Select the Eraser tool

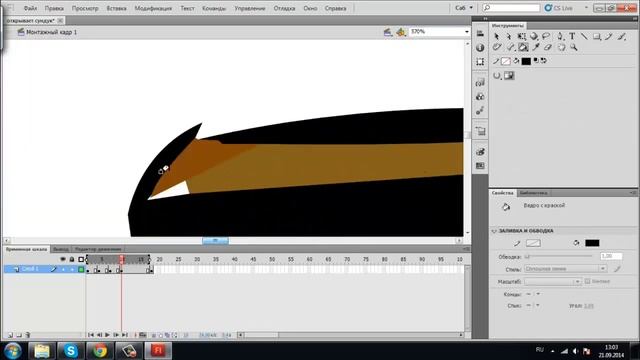(548, 47)
